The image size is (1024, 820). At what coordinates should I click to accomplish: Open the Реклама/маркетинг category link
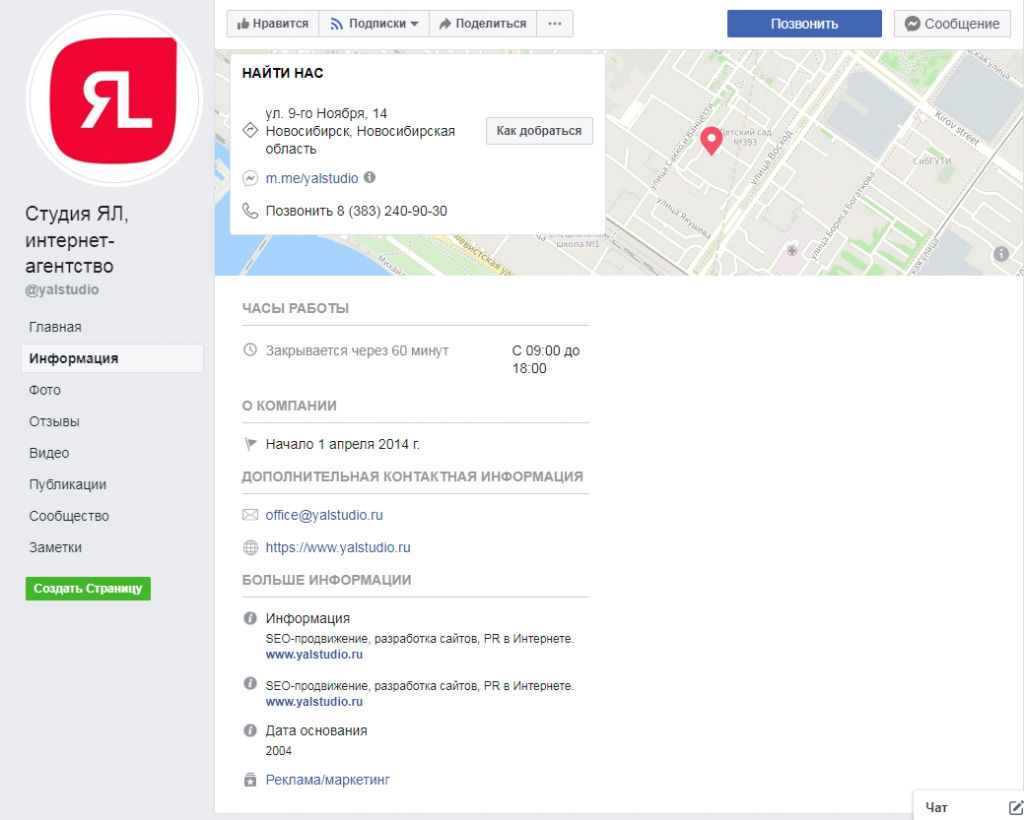click(x=327, y=780)
